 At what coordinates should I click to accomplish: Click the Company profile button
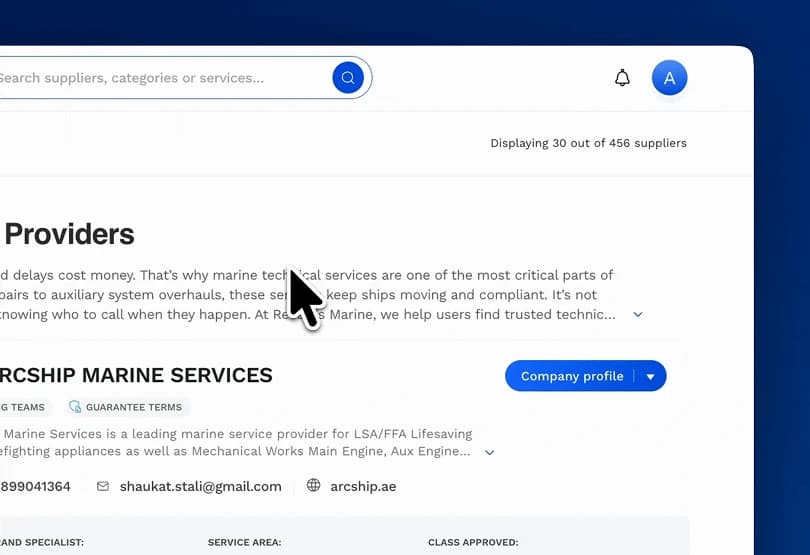pyautogui.click(x=572, y=376)
